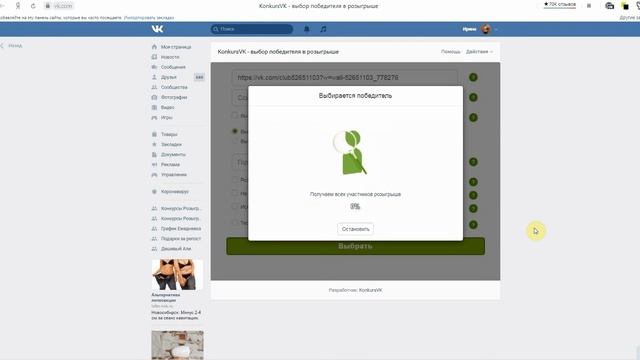
Task: Click the green Выбрать button
Action: pyautogui.click(x=356, y=246)
